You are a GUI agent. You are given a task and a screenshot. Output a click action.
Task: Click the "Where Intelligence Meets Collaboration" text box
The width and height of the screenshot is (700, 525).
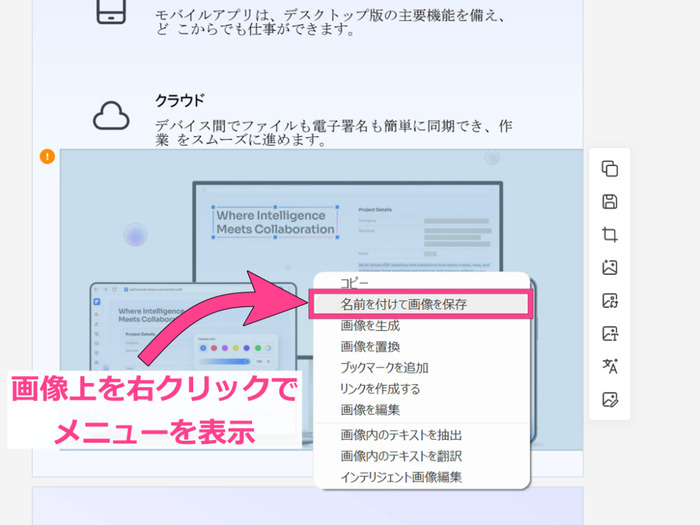coord(275,222)
